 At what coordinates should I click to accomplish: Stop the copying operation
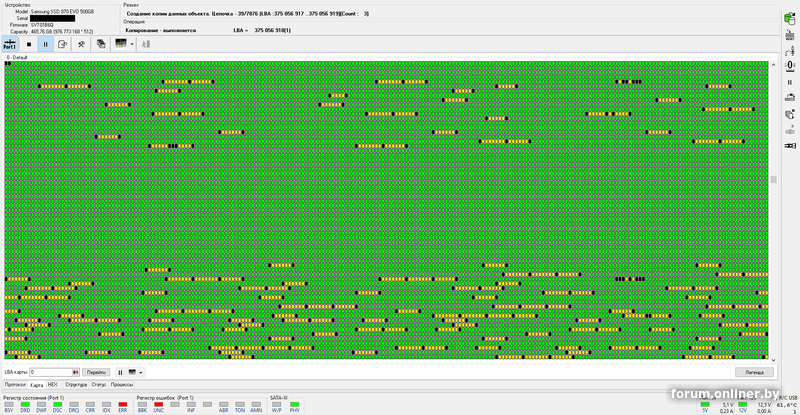pos(29,44)
